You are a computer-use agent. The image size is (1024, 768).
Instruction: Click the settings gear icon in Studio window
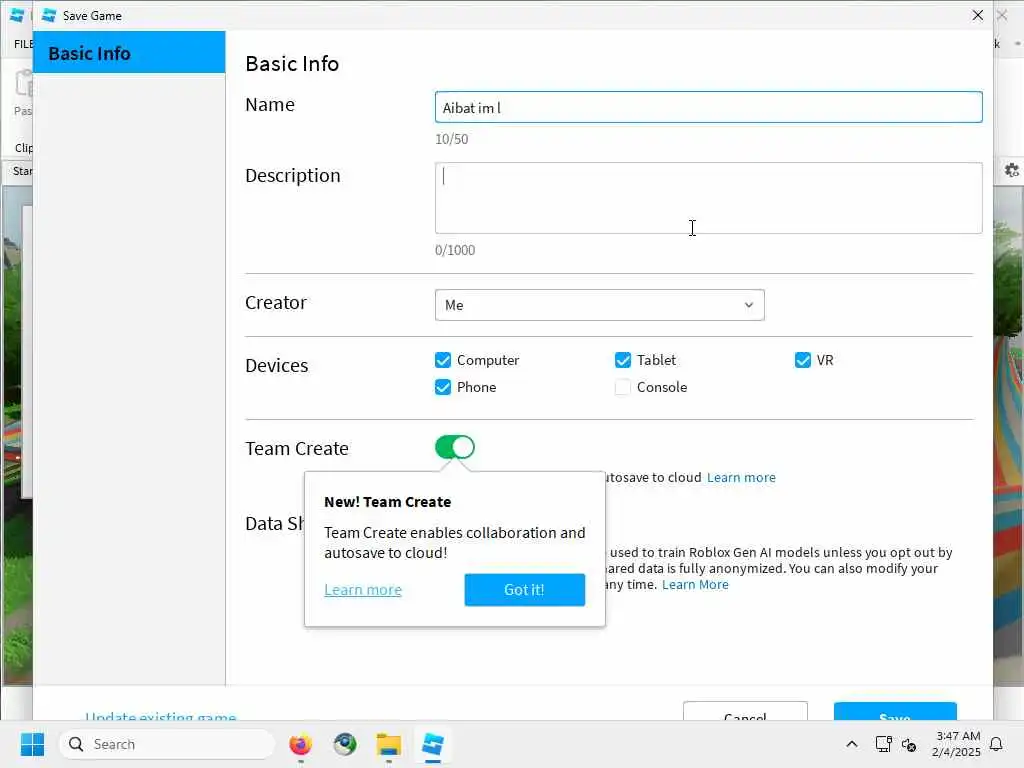tap(1012, 170)
